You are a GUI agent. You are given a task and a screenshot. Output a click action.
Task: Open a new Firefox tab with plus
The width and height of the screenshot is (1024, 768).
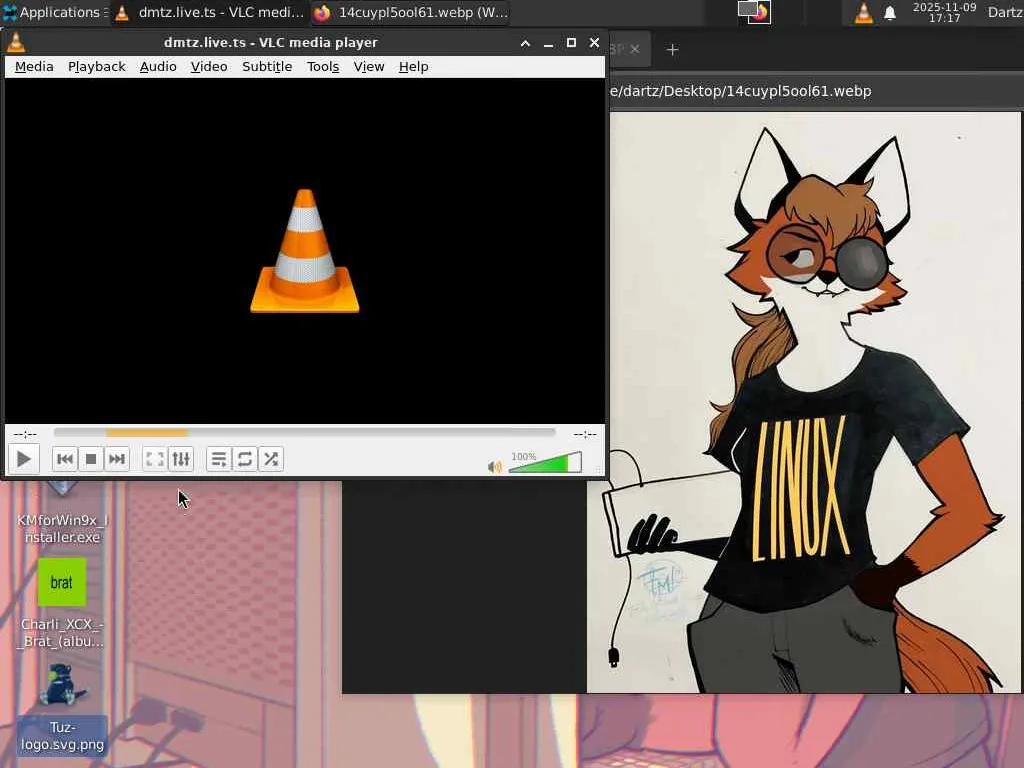[x=673, y=50]
